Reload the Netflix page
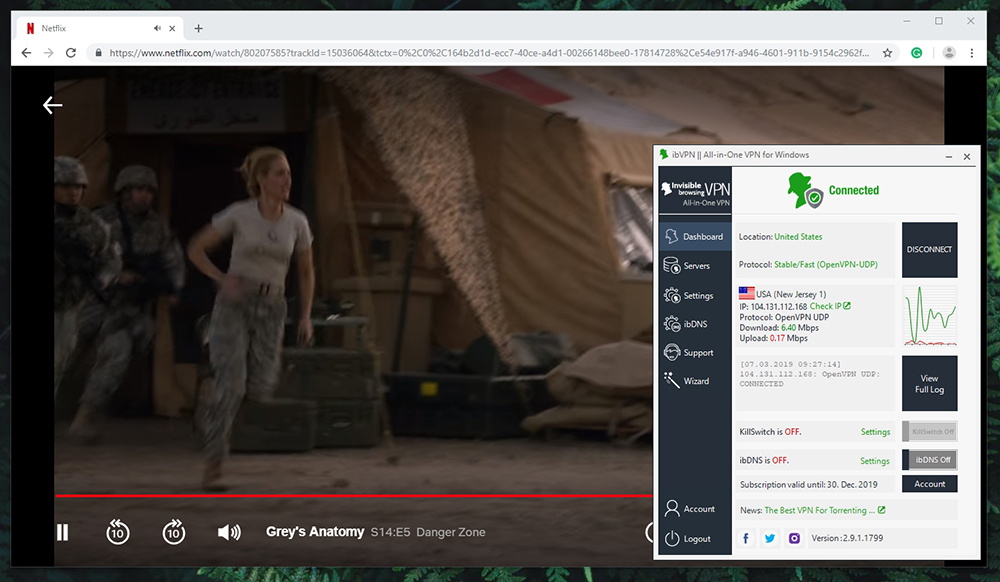 coord(71,53)
